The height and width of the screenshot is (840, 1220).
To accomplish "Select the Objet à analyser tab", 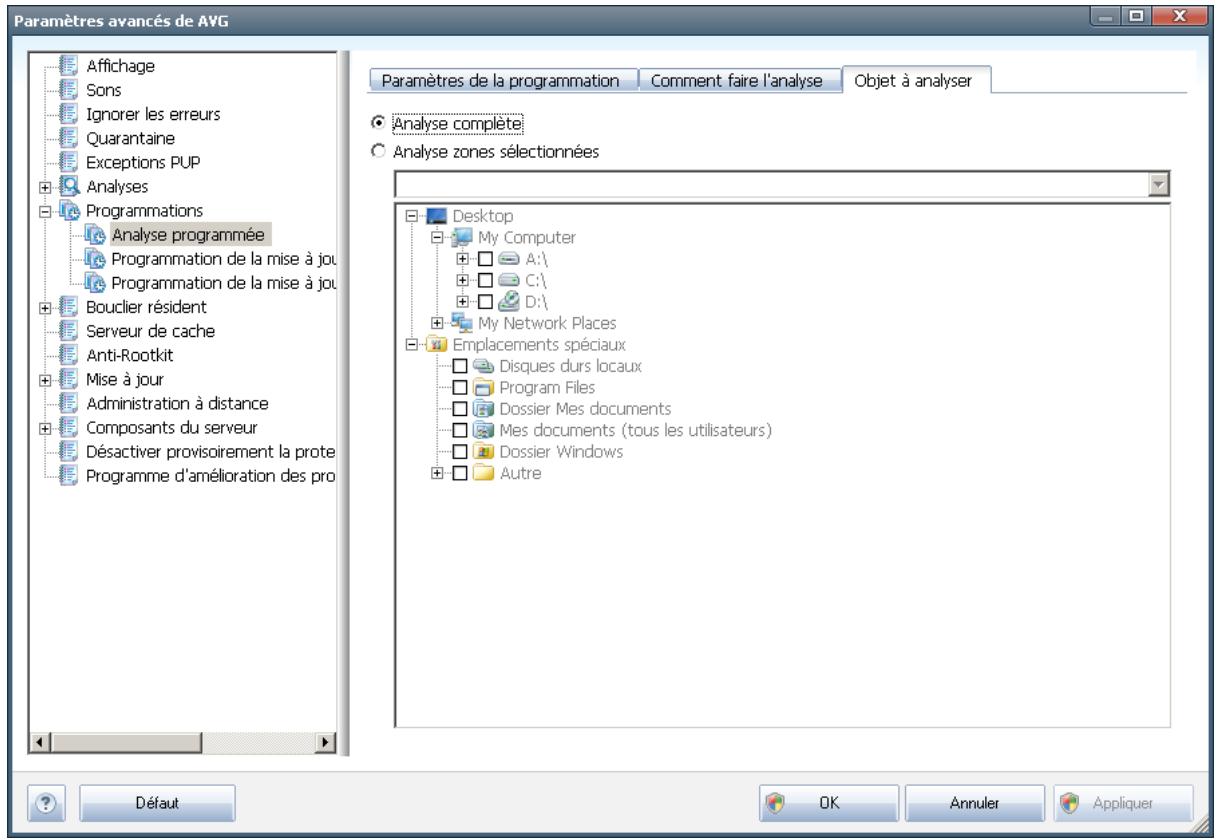I will point(916,80).
